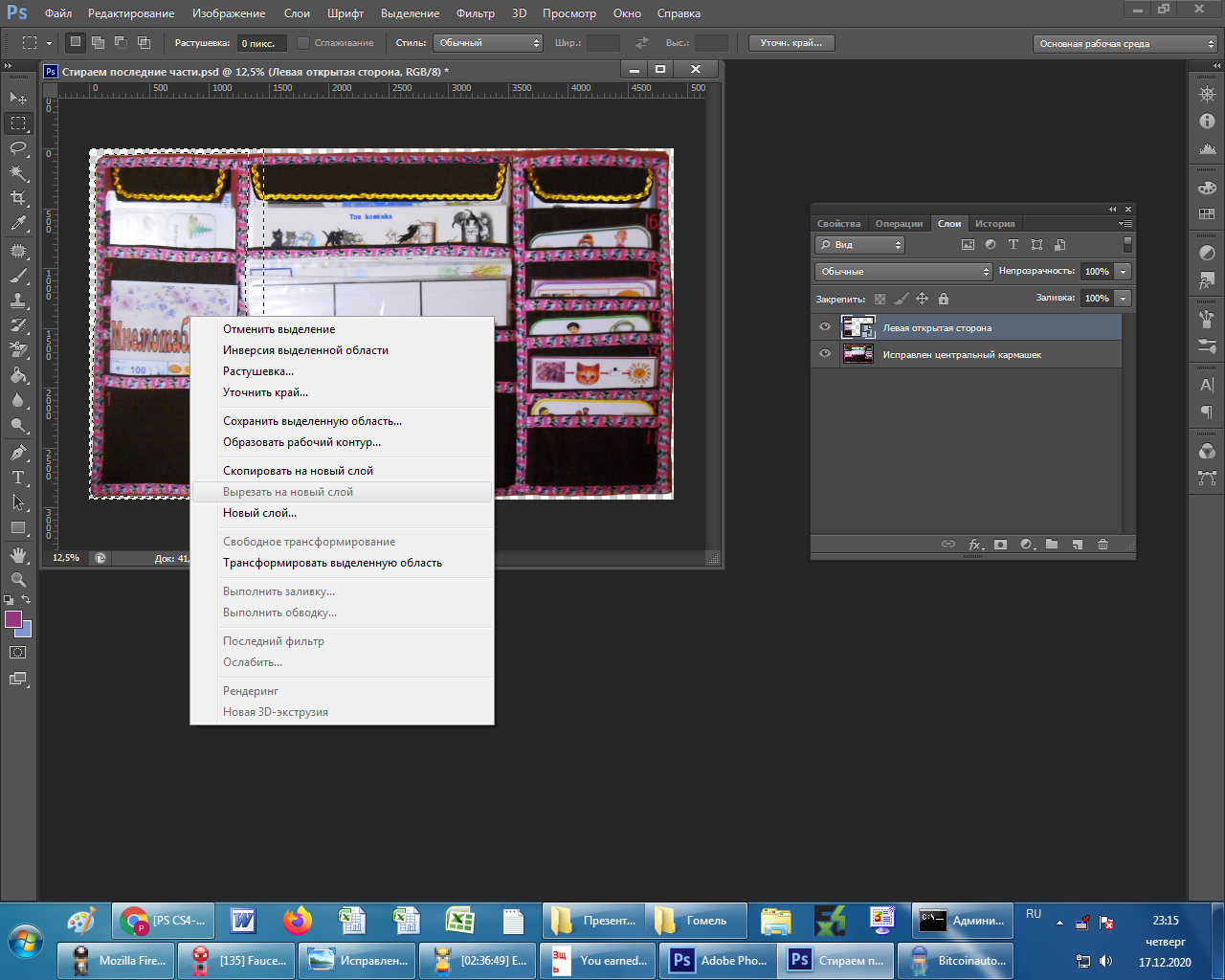Select the Zoom tool in toolbar
Screen dimensions: 1225x980
click(18, 580)
